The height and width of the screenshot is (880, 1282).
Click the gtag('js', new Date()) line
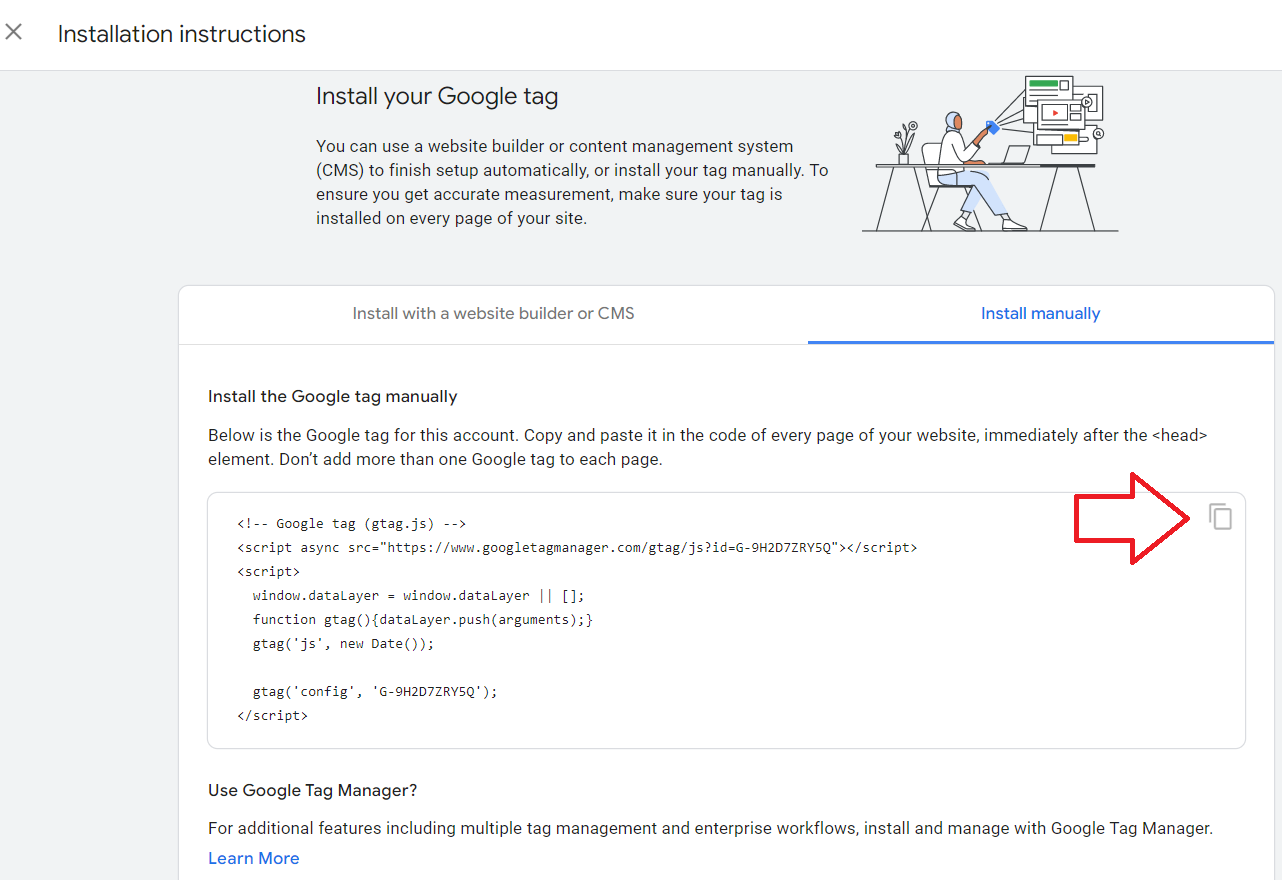pyautogui.click(x=344, y=643)
